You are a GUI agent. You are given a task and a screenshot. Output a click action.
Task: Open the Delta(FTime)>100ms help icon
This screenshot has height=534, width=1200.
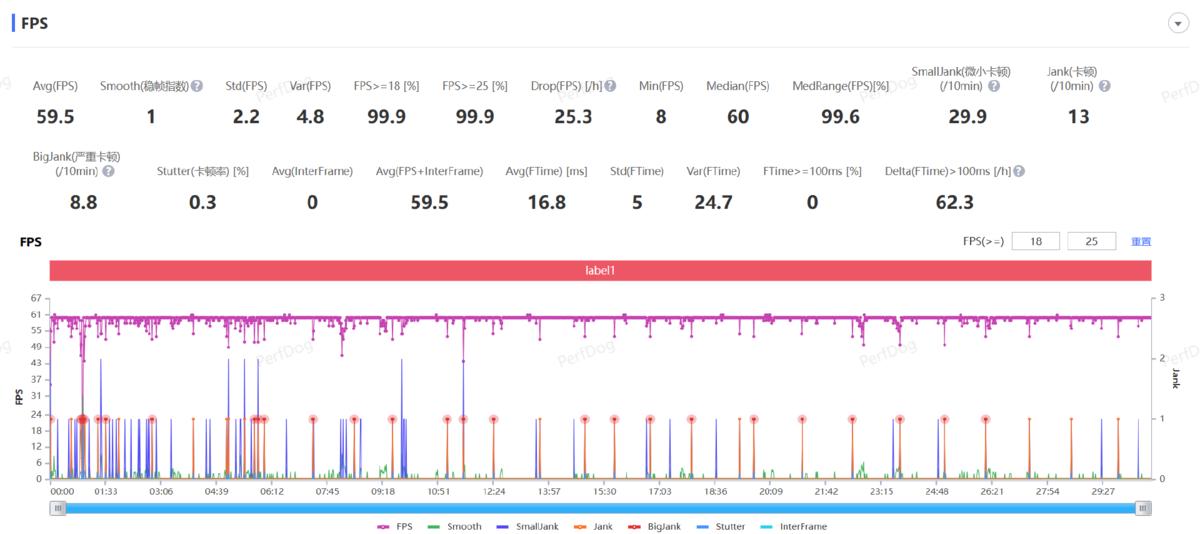[1019, 171]
